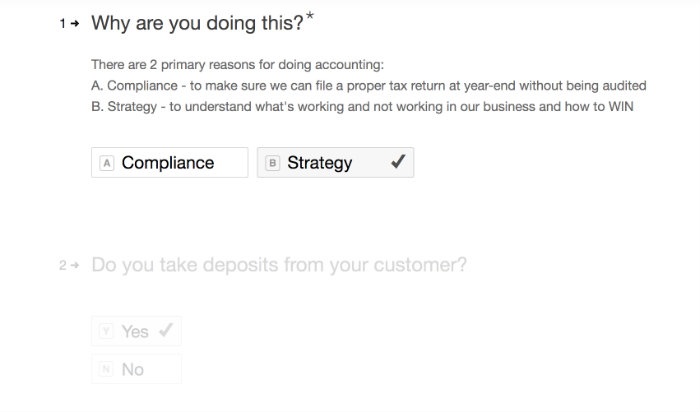Jump to the customer deposits question heading
Image resolution: width=700 pixels, height=412 pixels.
278,265
